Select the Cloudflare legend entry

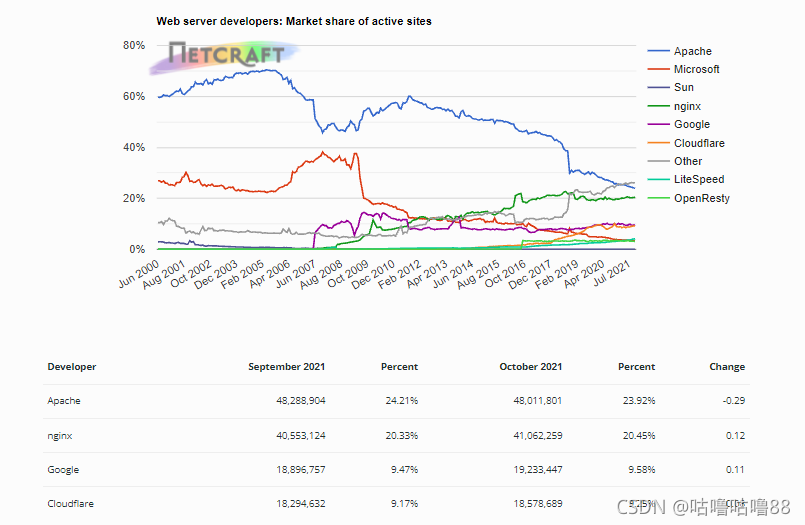tap(686, 143)
